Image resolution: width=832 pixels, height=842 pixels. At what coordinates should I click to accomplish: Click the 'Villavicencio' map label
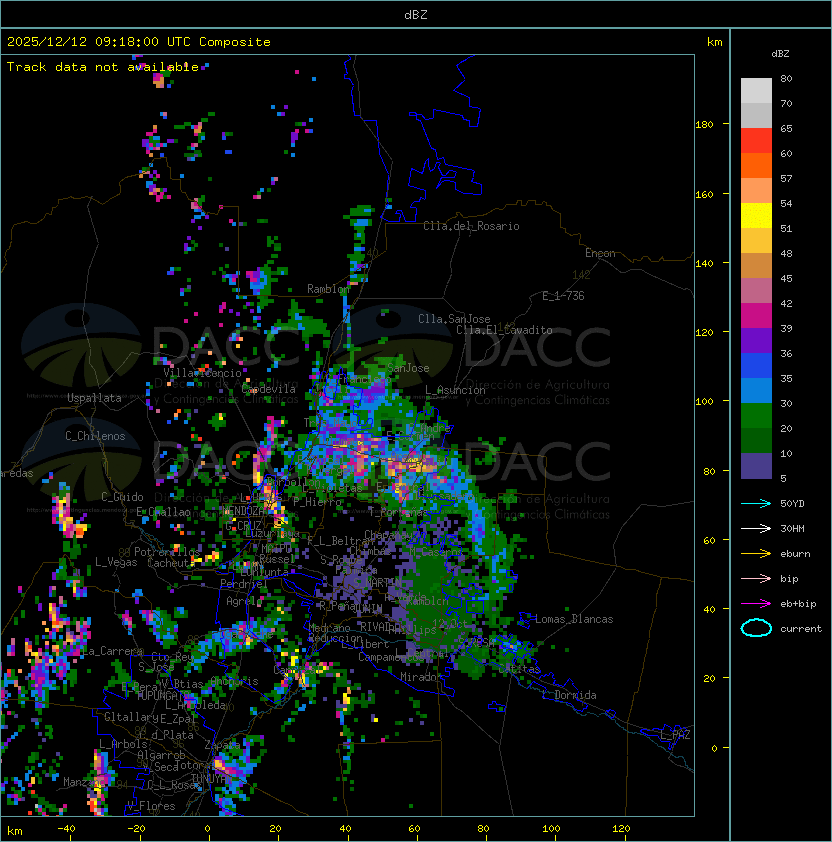202,373
